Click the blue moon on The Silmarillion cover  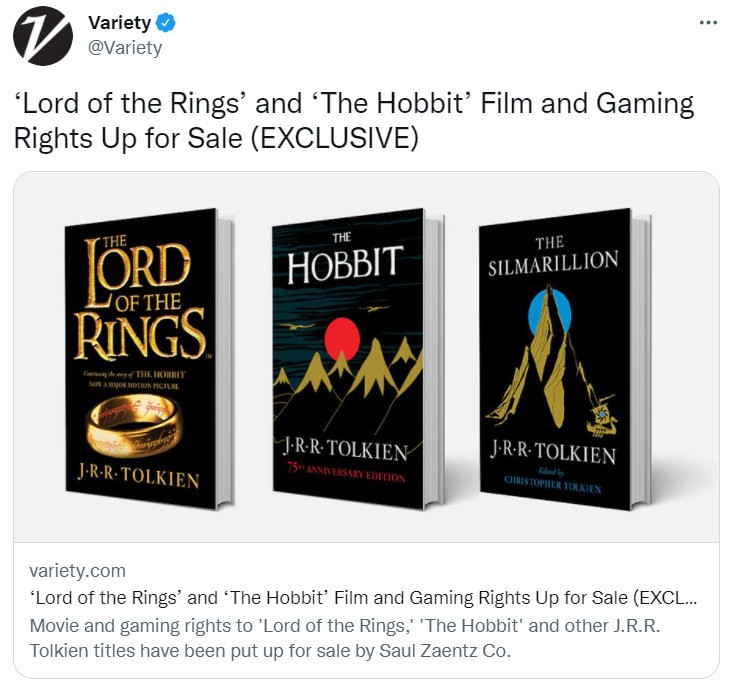pyautogui.click(x=549, y=313)
